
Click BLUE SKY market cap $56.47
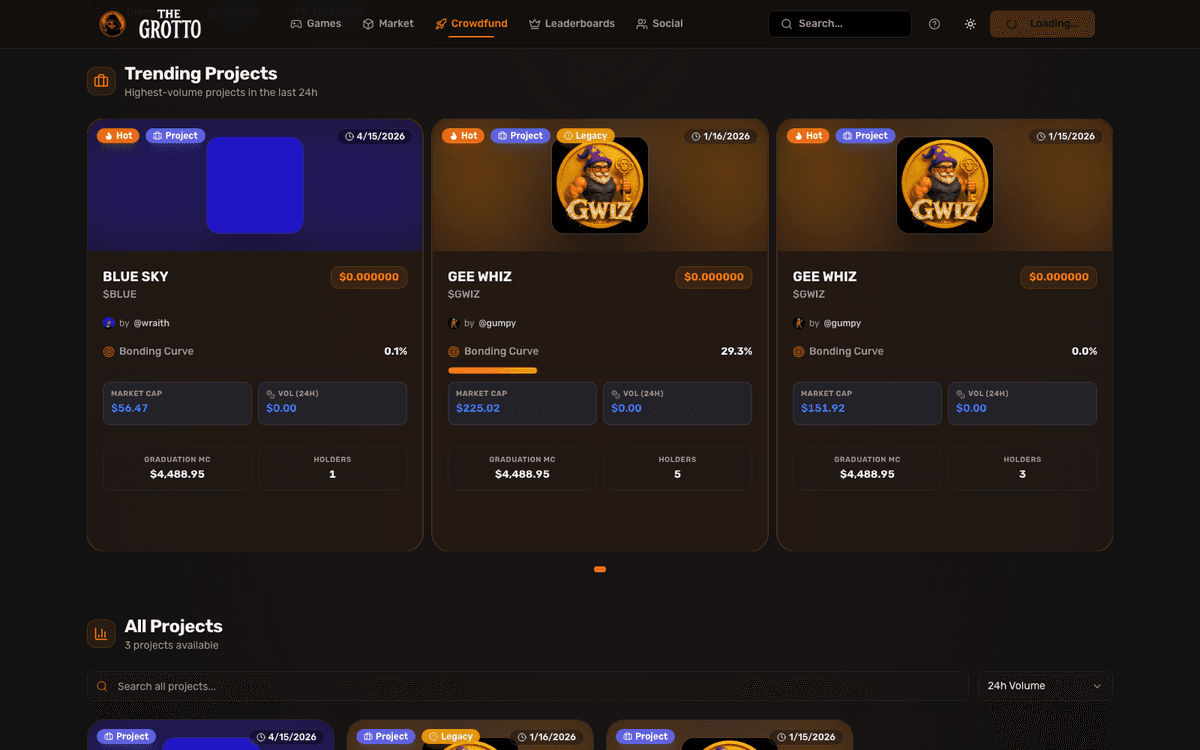pos(129,408)
